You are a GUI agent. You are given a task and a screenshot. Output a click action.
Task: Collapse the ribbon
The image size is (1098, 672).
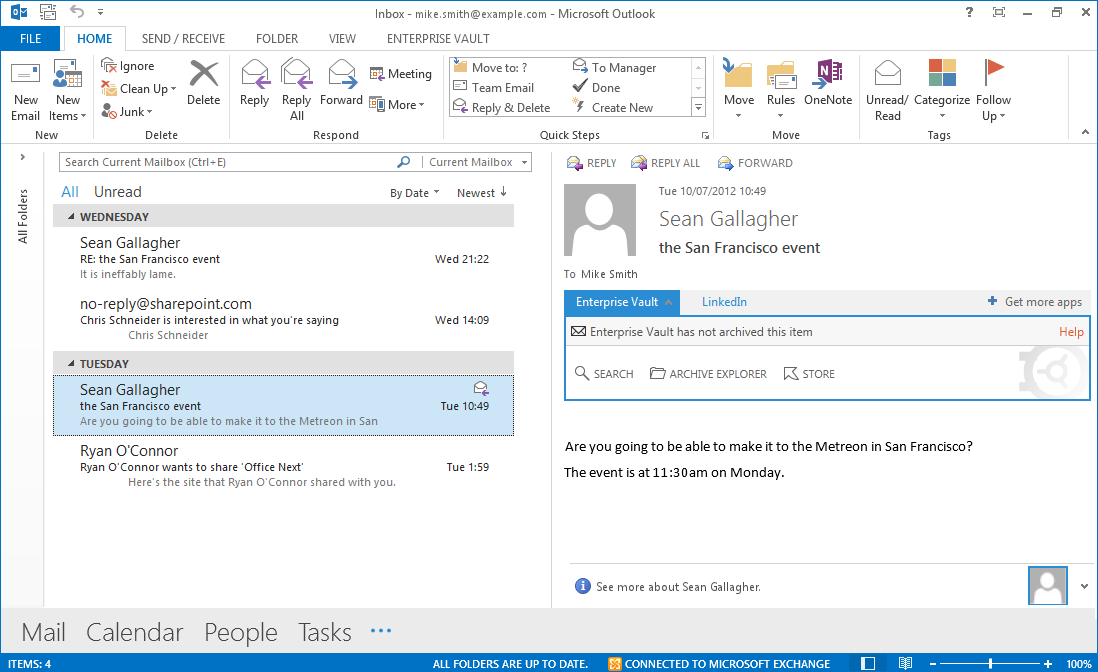(x=1085, y=132)
